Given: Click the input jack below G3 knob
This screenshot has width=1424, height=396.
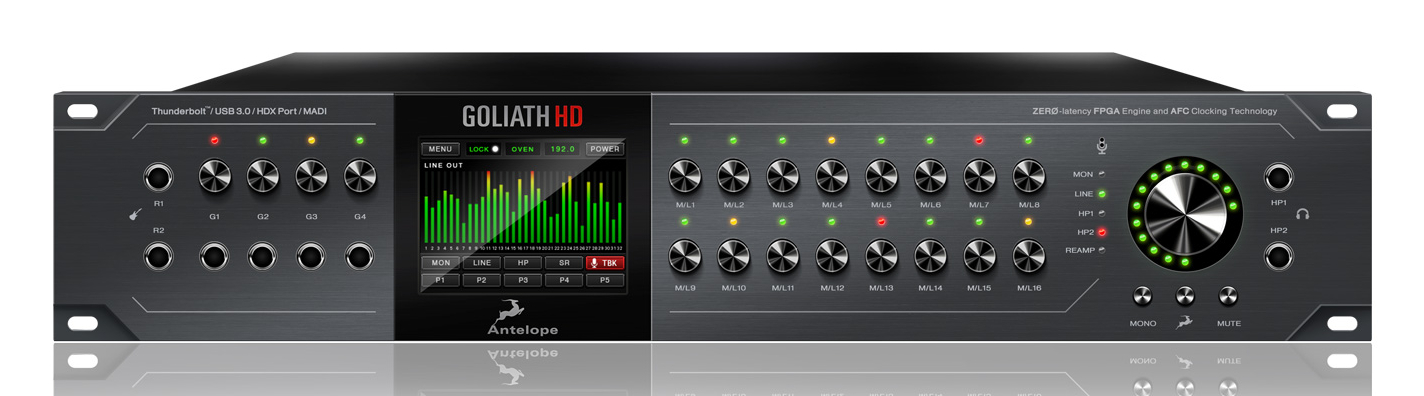Looking at the screenshot, I should point(312,257).
